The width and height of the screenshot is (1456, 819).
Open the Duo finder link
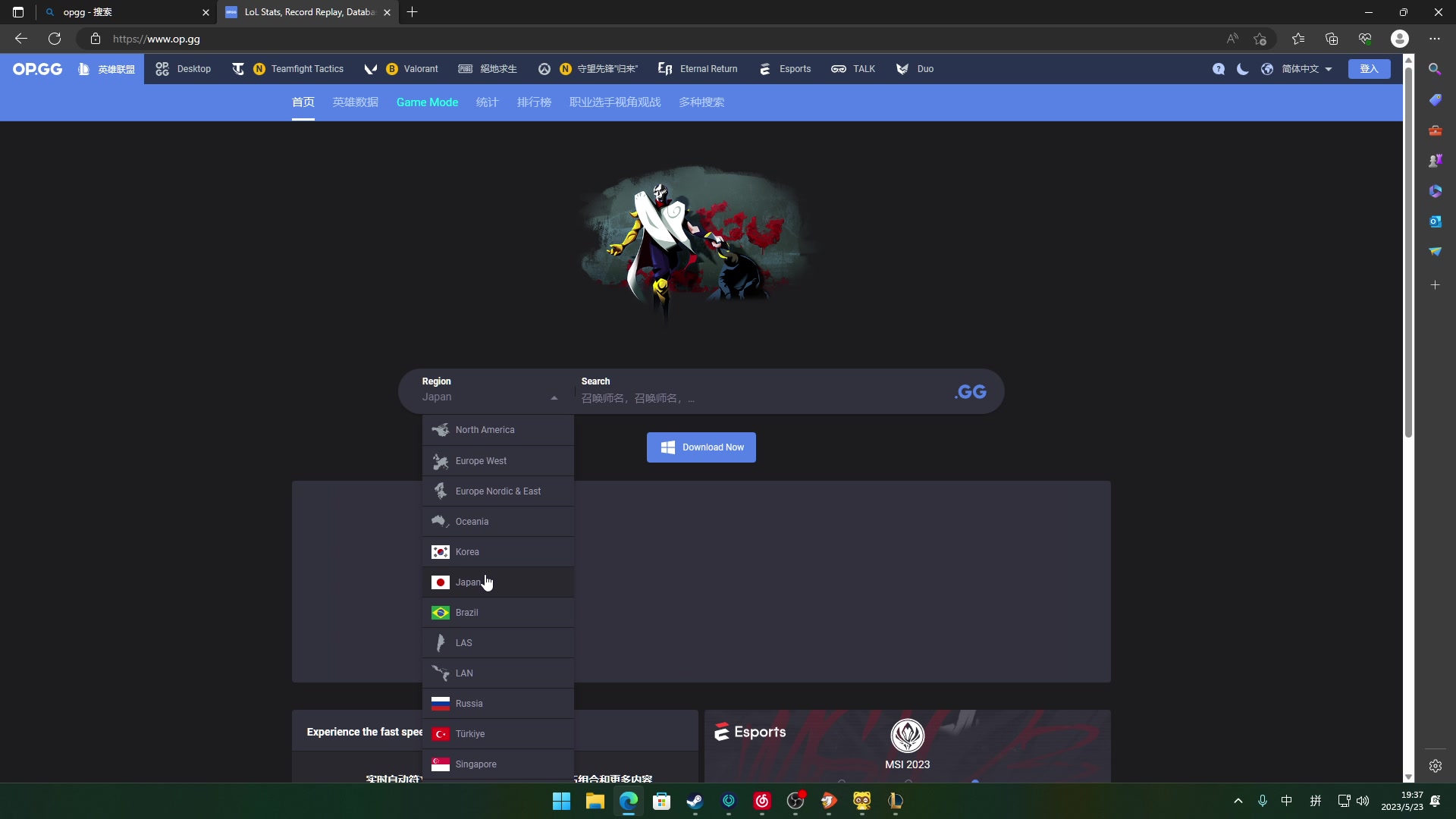click(915, 69)
